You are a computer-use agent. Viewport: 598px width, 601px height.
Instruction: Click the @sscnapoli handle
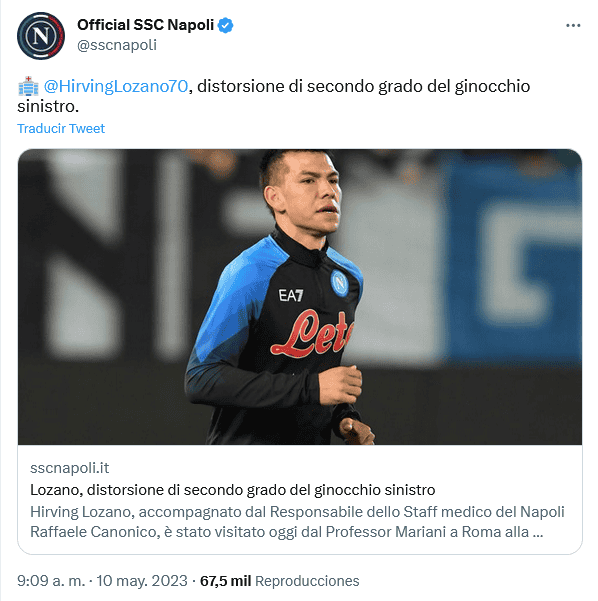(x=117, y=45)
